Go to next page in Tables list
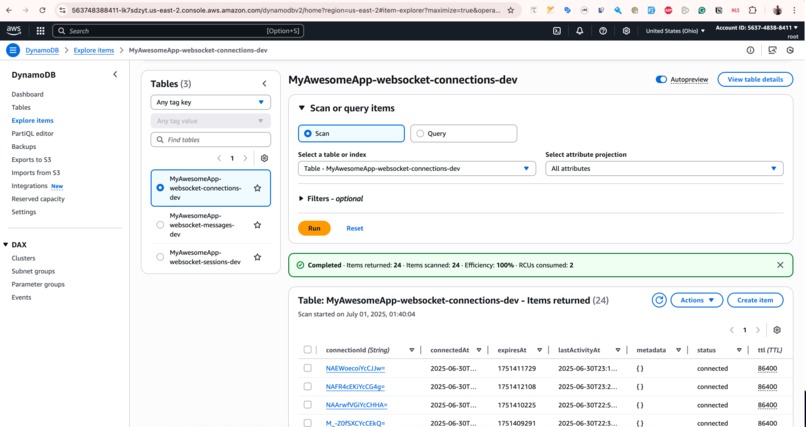 pyautogui.click(x=245, y=158)
